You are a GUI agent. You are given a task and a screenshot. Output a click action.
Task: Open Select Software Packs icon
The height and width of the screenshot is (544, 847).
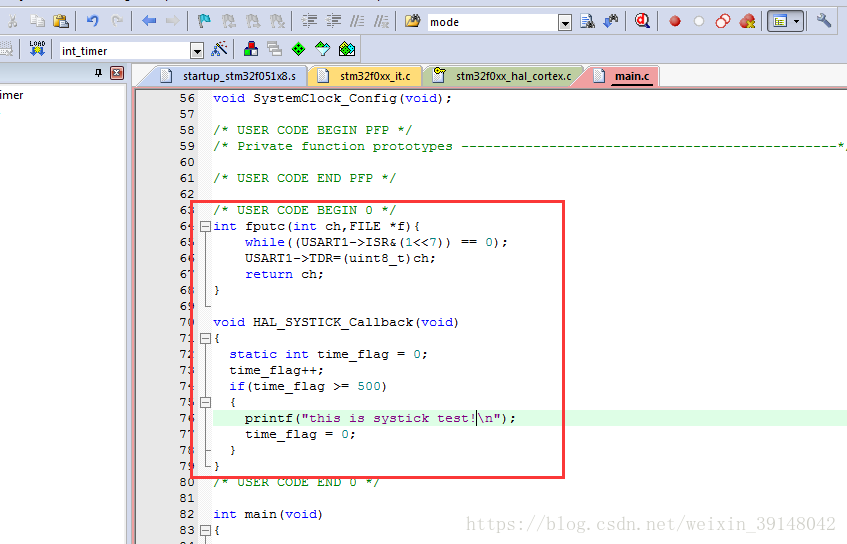click(x=322, y=49)
